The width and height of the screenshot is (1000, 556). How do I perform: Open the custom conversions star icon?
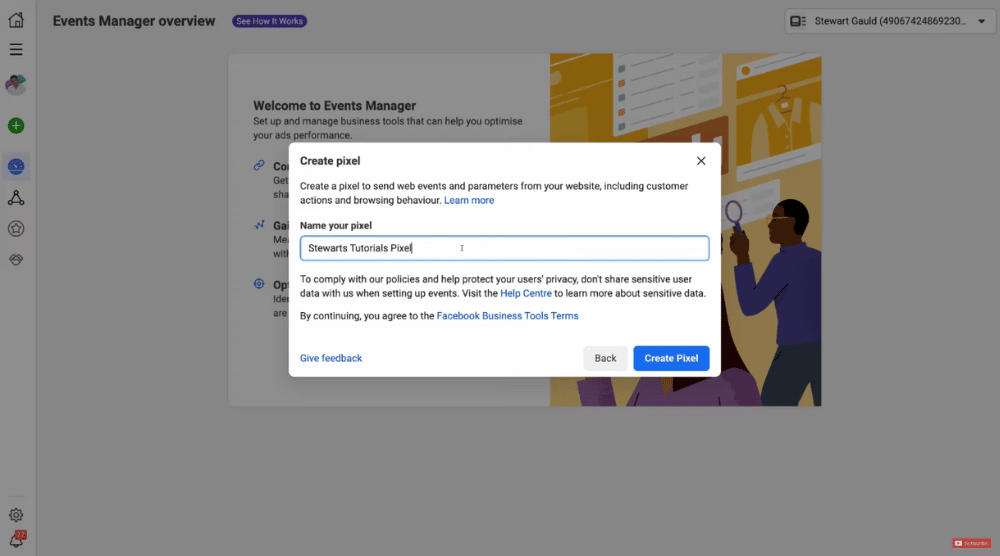[16, 228]
